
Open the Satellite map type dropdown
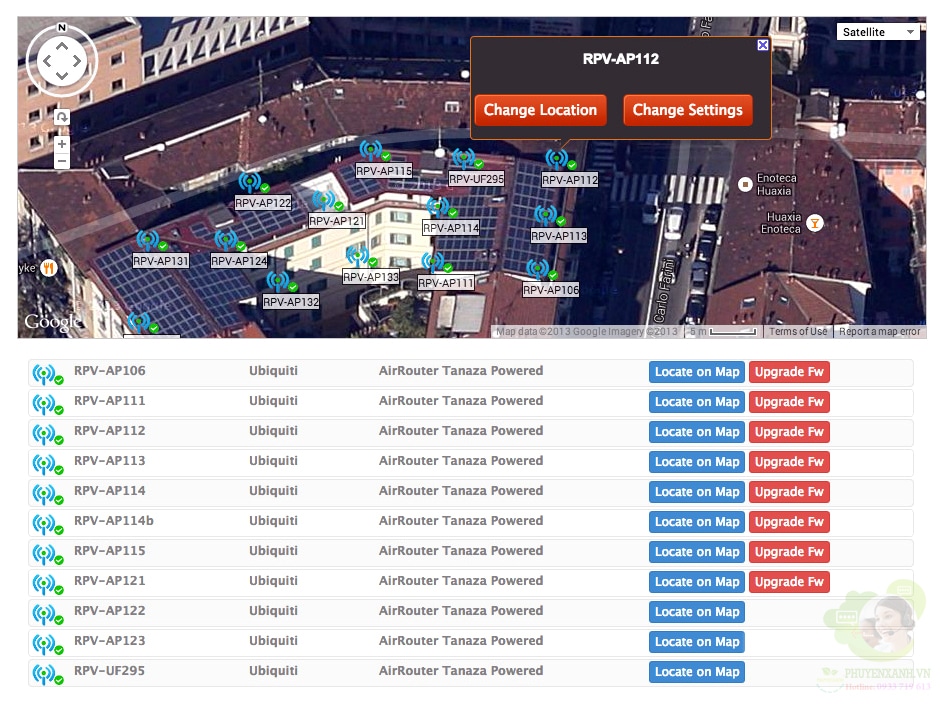click(878, 32)
